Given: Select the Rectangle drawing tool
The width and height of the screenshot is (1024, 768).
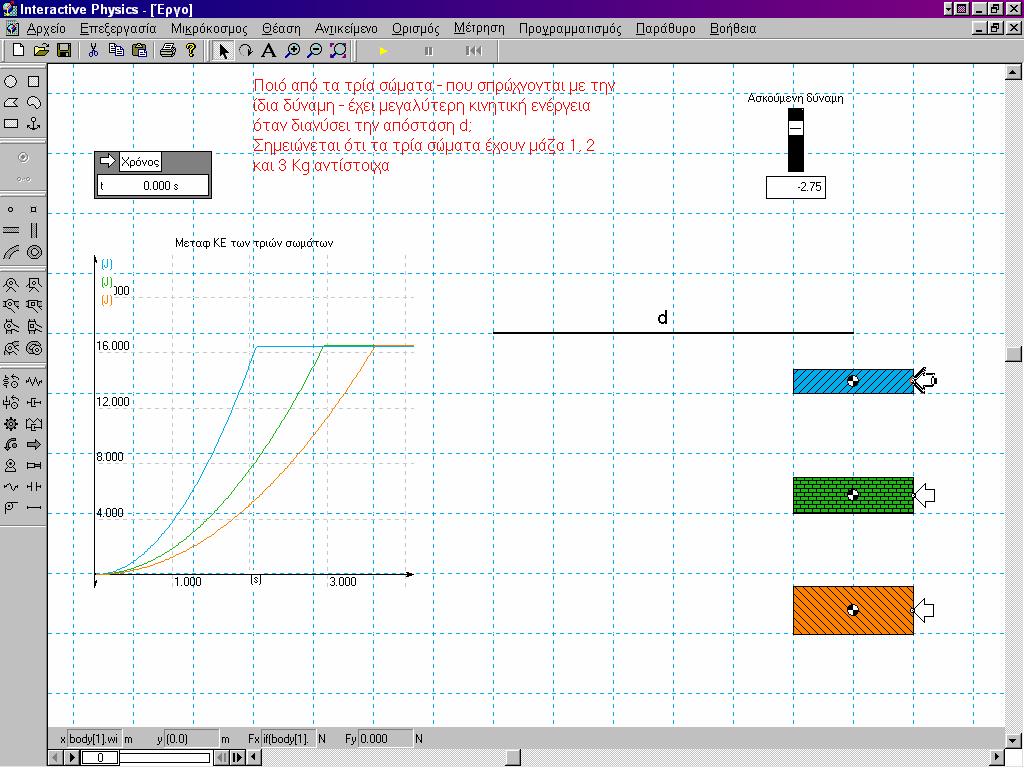Looking at the screenshot, I should coord(11,123).
